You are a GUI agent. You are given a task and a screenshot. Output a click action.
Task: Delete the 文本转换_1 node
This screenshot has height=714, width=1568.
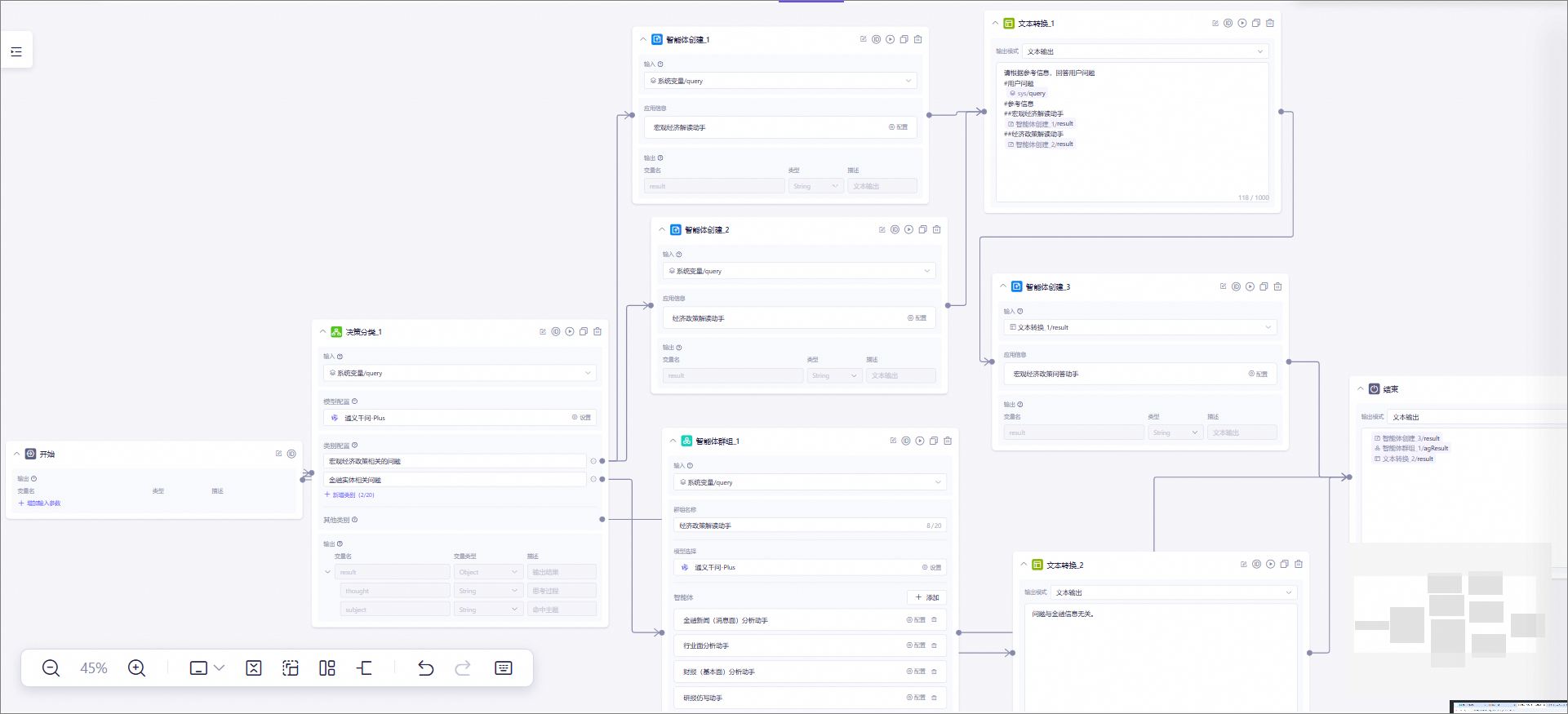(1270, 23)
